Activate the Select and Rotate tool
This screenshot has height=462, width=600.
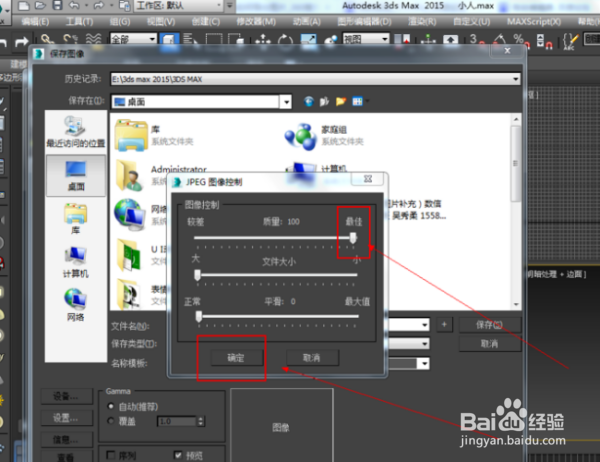pyautogui.click(x=285, y=39)
